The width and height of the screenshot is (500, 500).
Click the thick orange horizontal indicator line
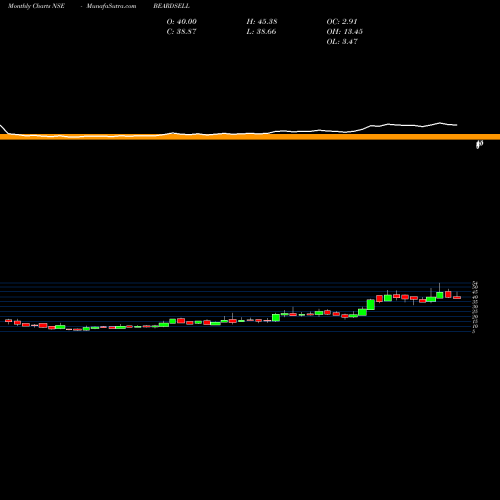coord(250,137)
